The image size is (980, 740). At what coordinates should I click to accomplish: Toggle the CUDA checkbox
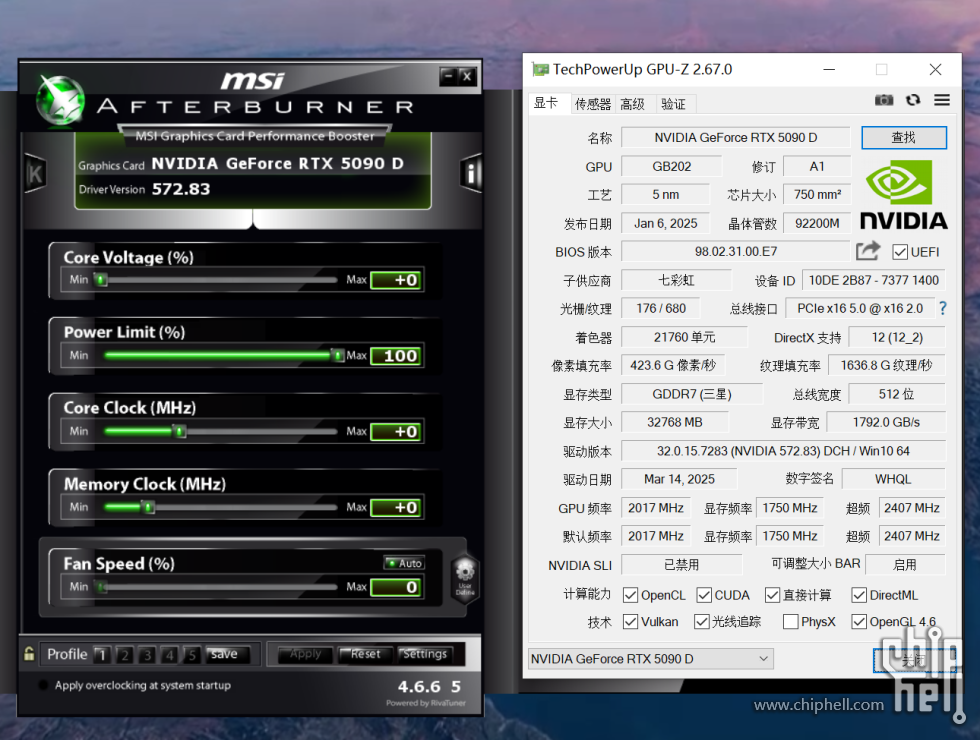pyautogui.click(x=704, y=595)
